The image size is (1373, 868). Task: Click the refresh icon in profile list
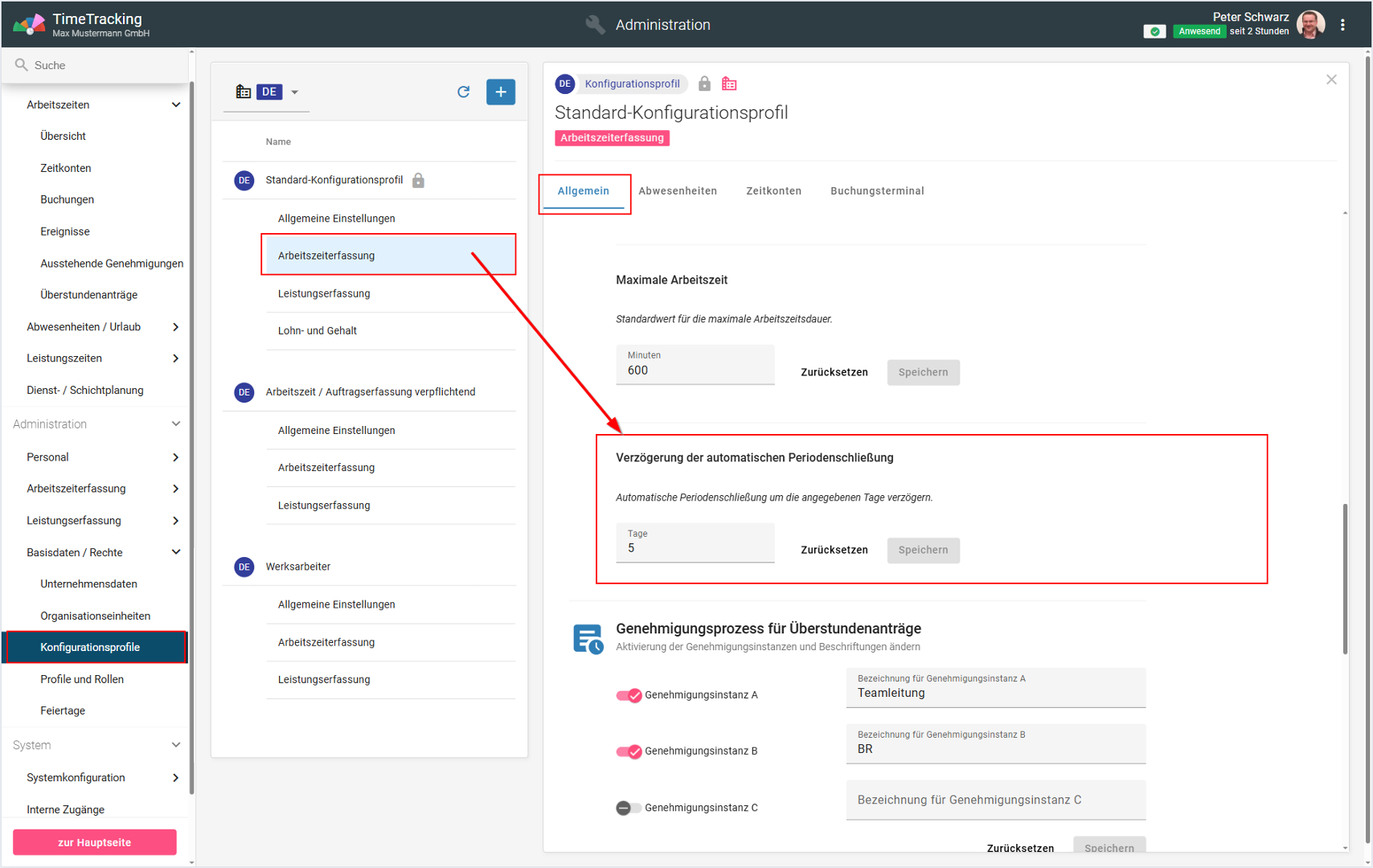[x=463, y=92]
